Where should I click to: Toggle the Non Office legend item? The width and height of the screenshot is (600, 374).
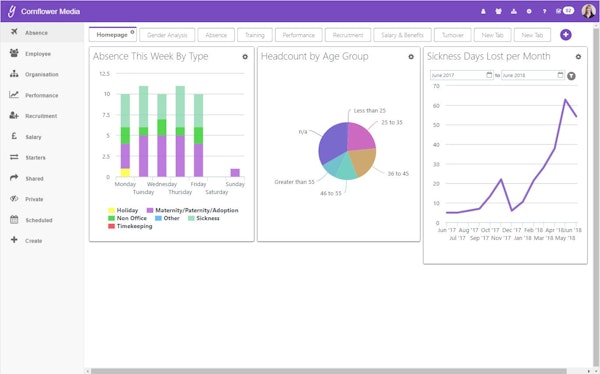pos(127,218)
